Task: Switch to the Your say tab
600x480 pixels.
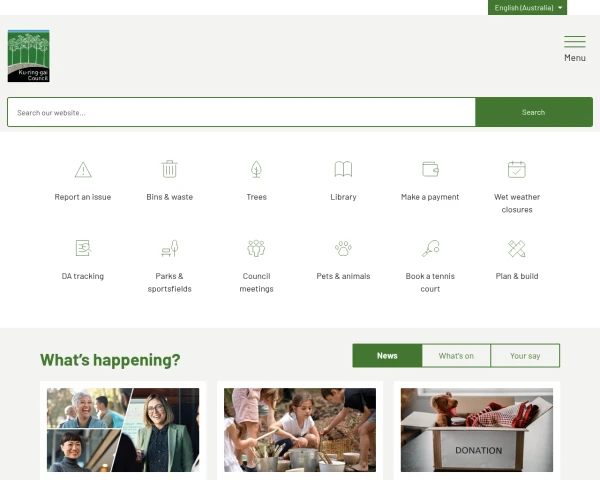Action: tap(525, 356)
